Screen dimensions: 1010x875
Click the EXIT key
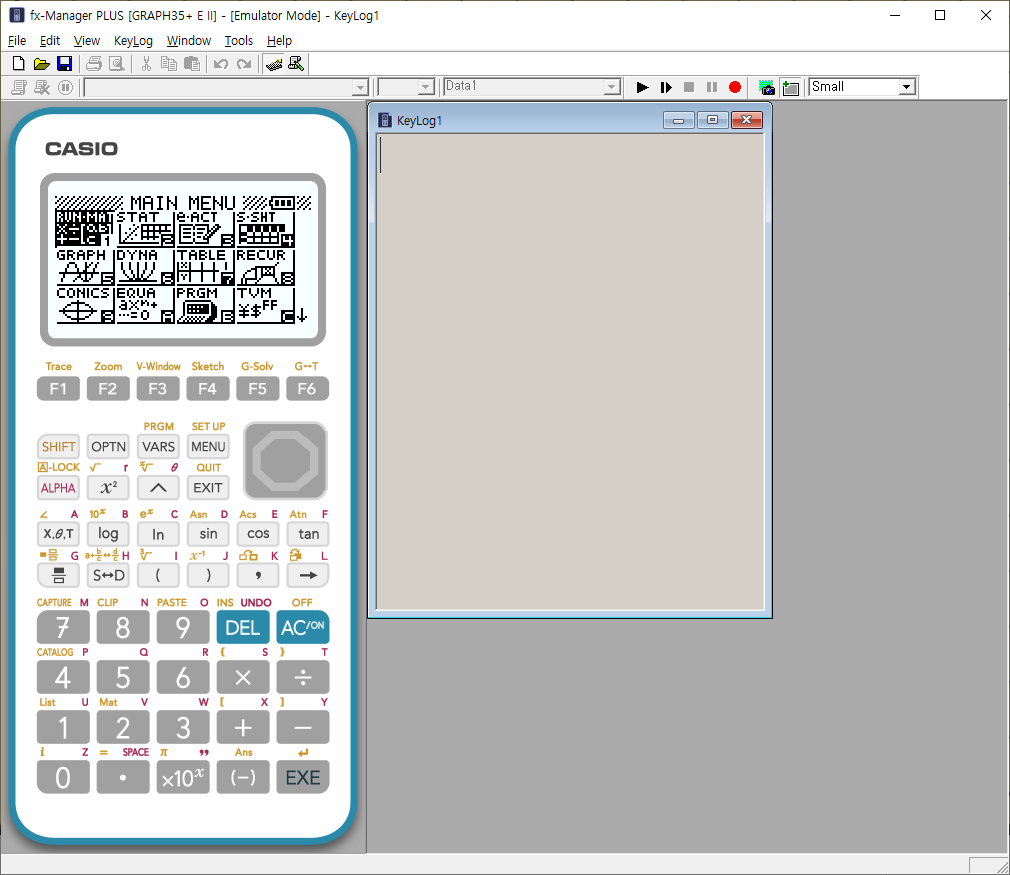(208, 488)
